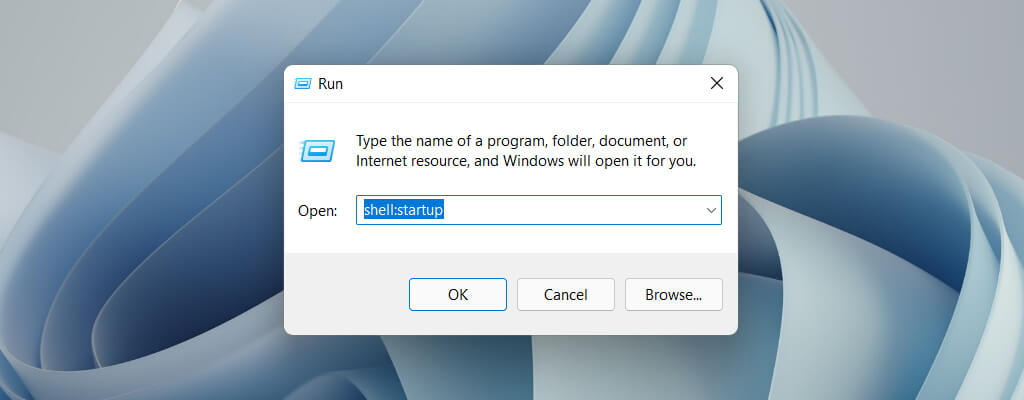
Task: Click the small Run icon in title bar
Action: (x=302, y=84)
